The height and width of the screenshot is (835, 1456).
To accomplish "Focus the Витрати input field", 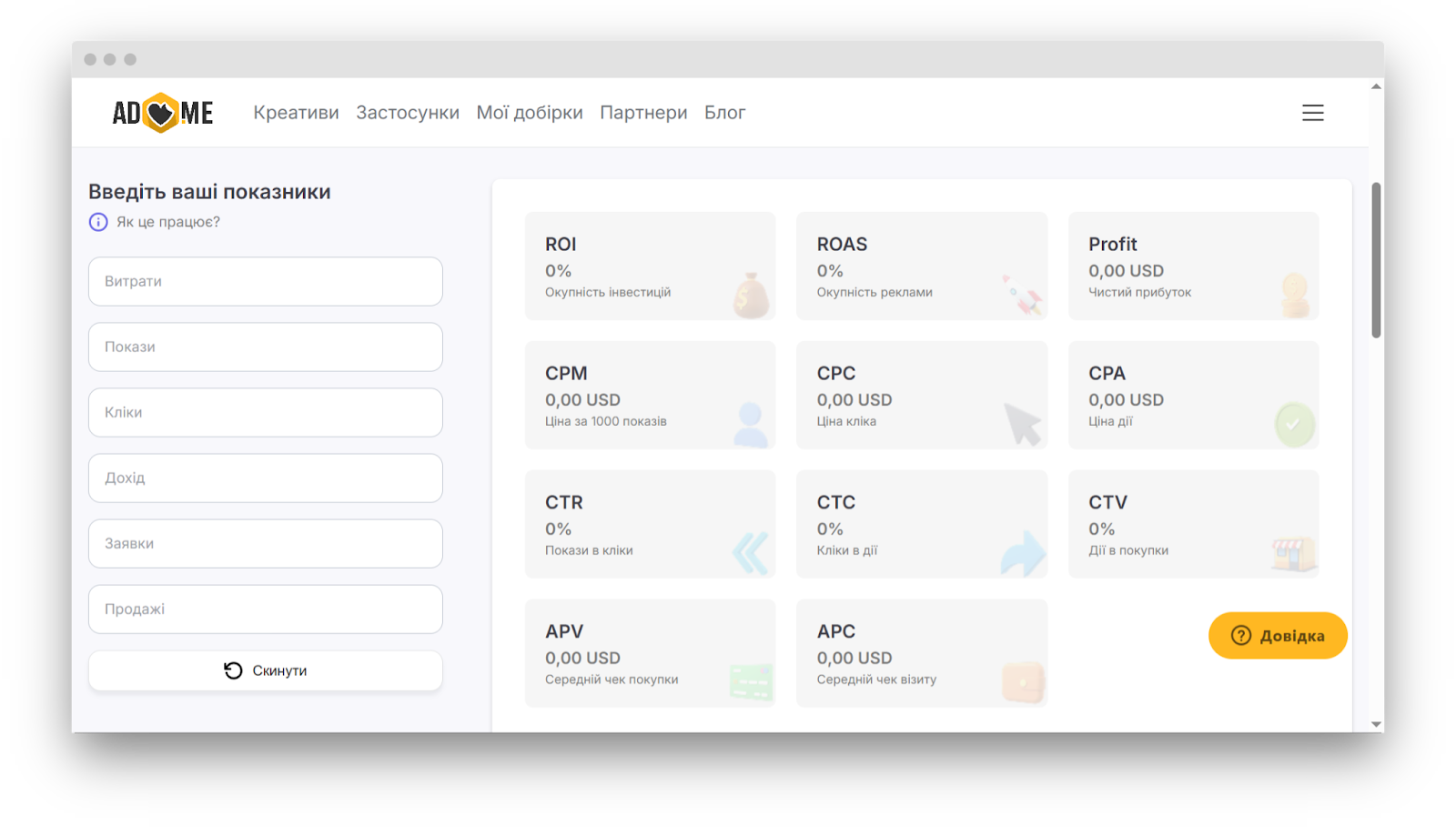I will [266, 282].
